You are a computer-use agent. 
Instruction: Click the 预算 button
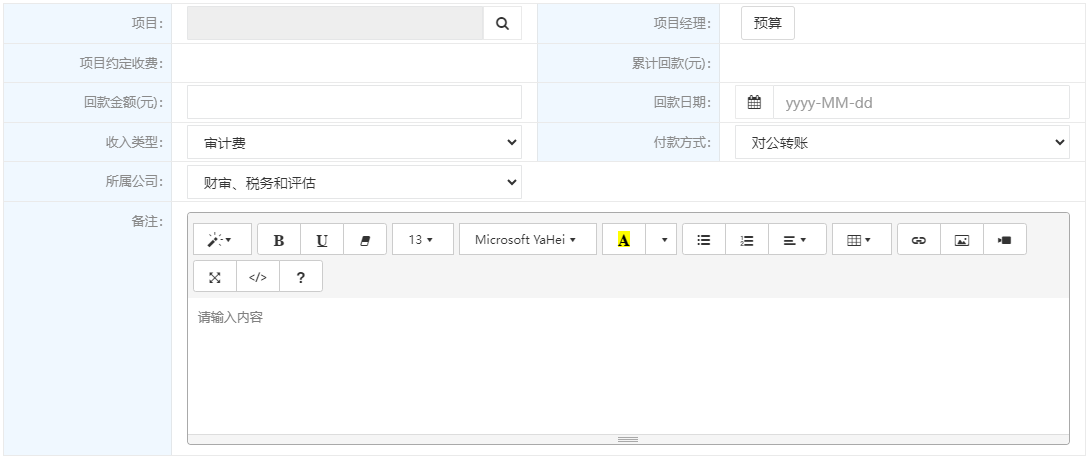pos(767,24)
